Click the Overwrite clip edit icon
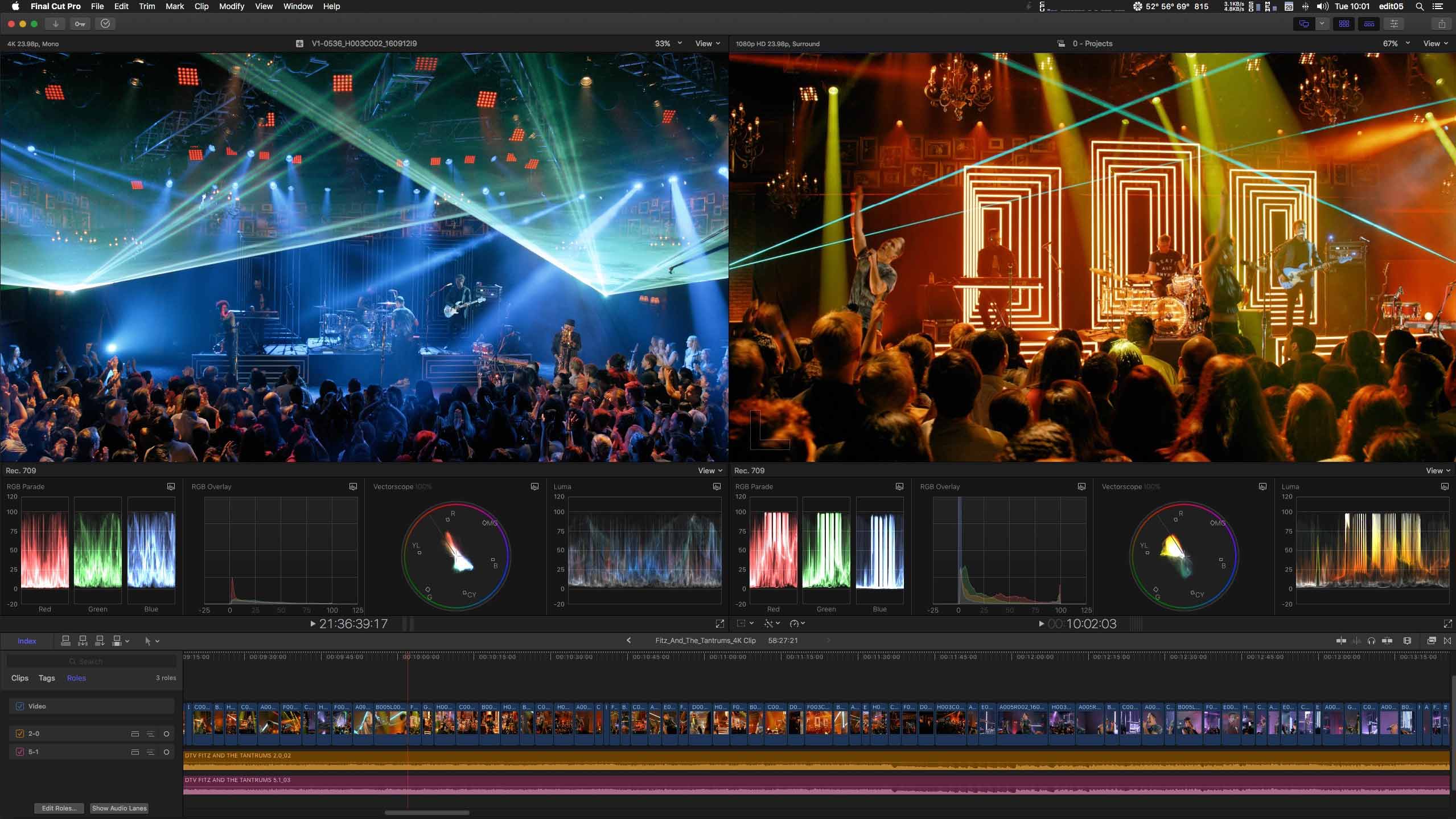Image resolution: width=1456 pixels, height=819 pixels. point(117,641)
